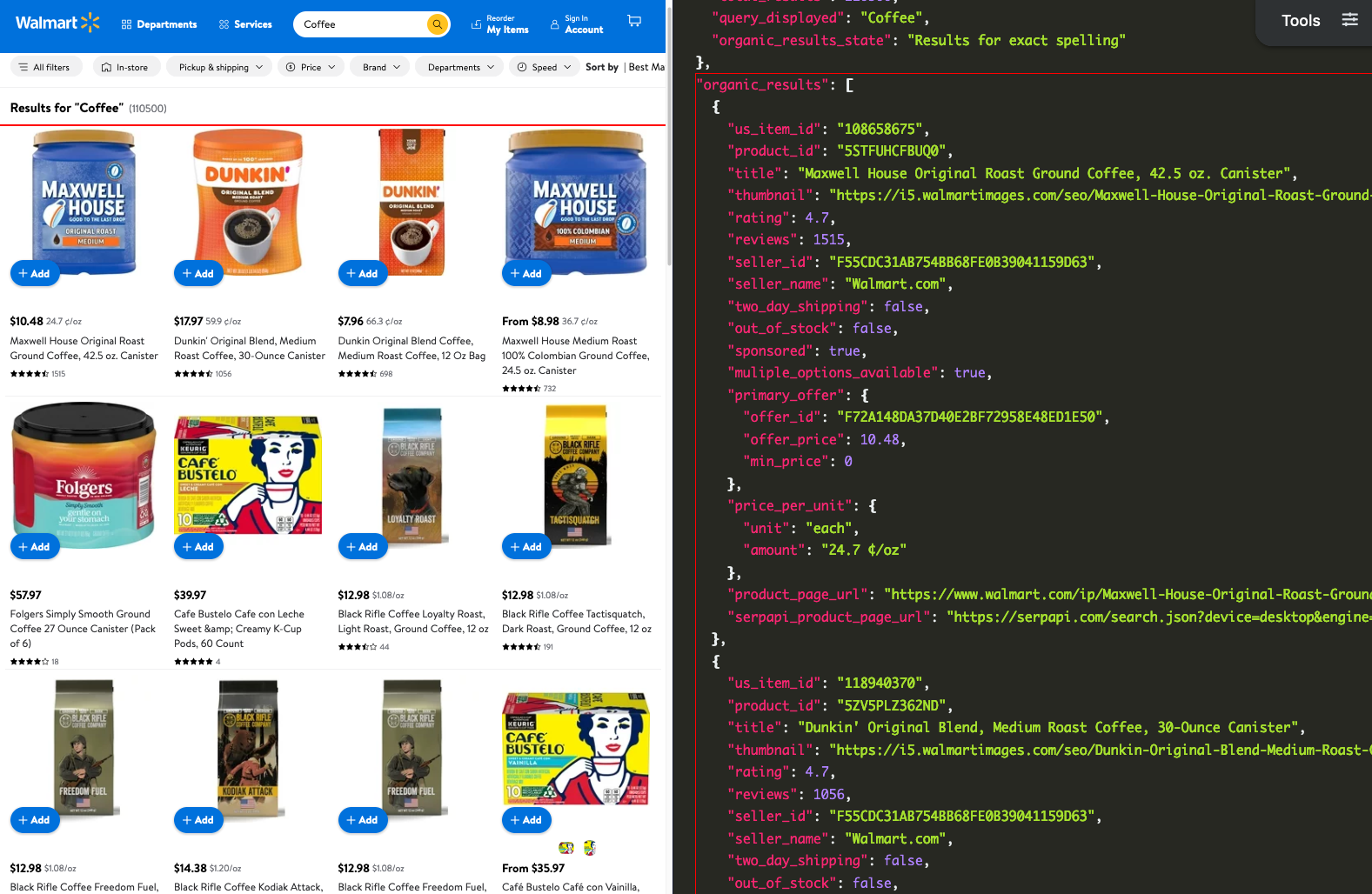1372x894 pixels.
Task: Click the Walmart spark logo
Action: coord(57,23)
